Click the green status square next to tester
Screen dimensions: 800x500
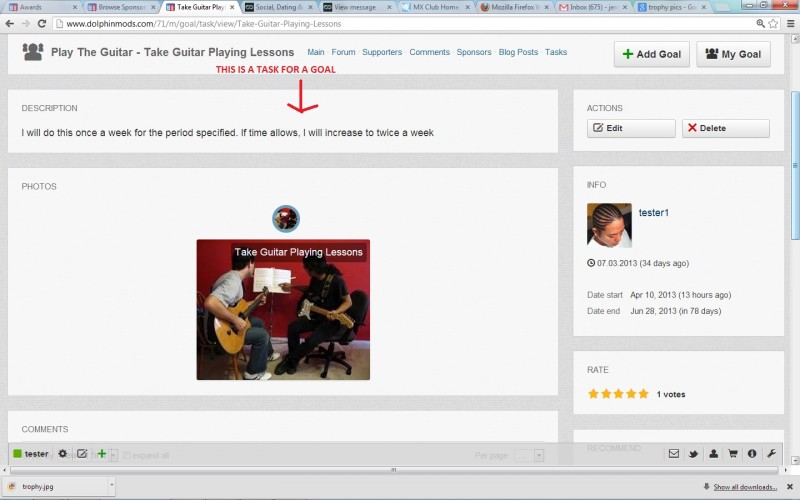17,454
